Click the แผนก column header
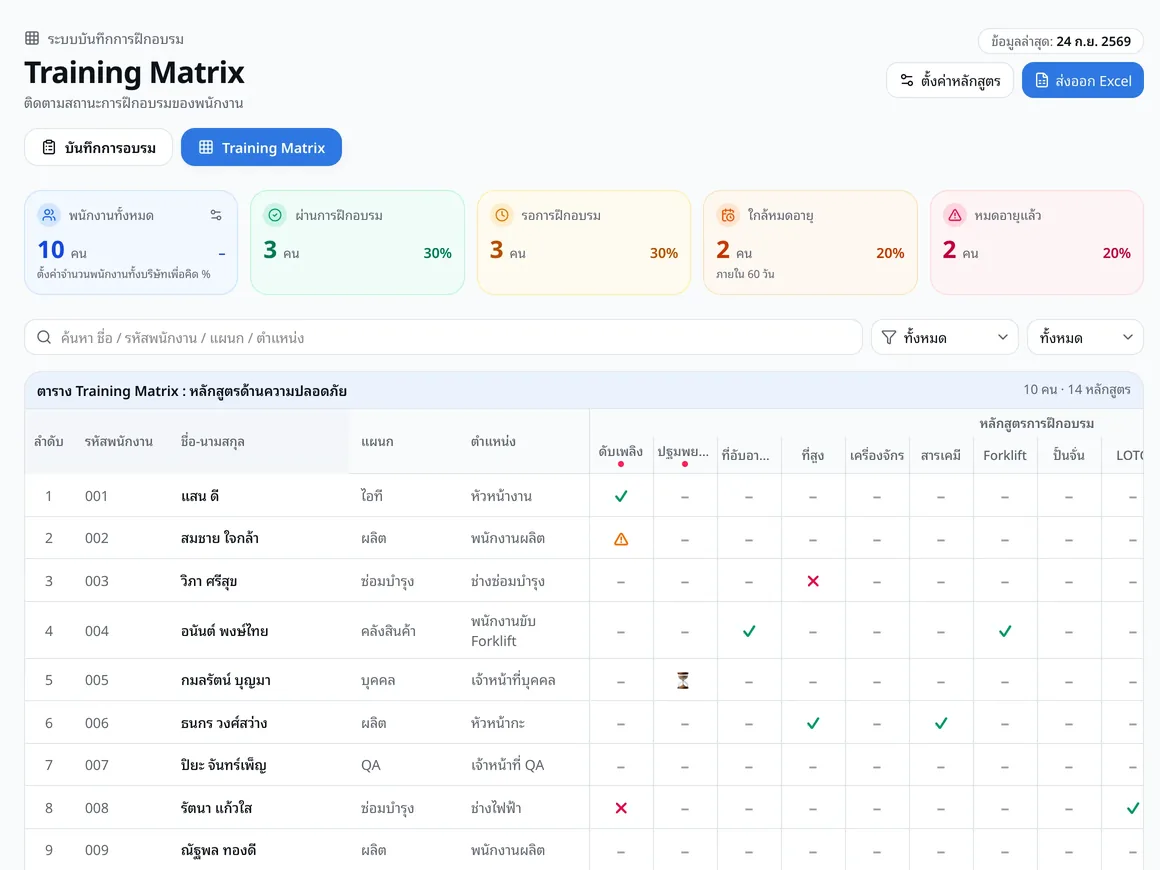 377,442
